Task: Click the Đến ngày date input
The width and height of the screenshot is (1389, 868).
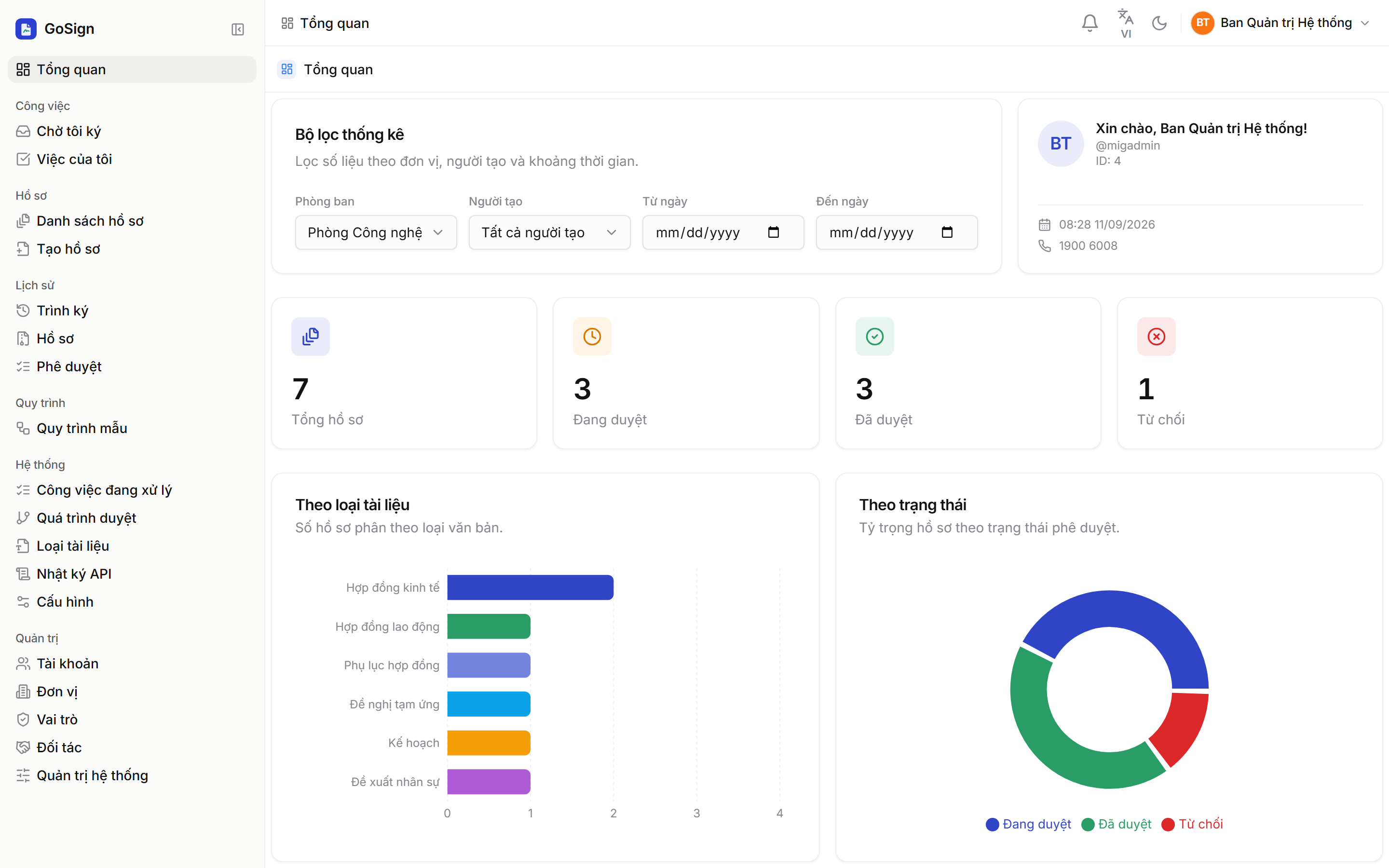Action: click(897, 232)
